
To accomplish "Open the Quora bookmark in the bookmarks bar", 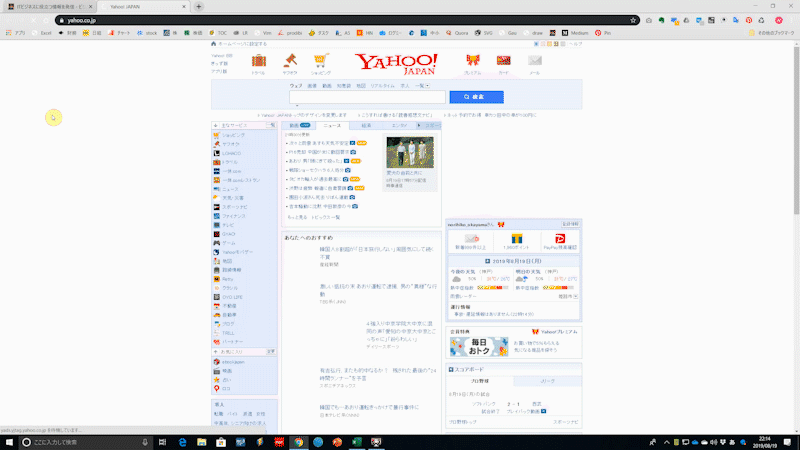I will pos(457,33).
